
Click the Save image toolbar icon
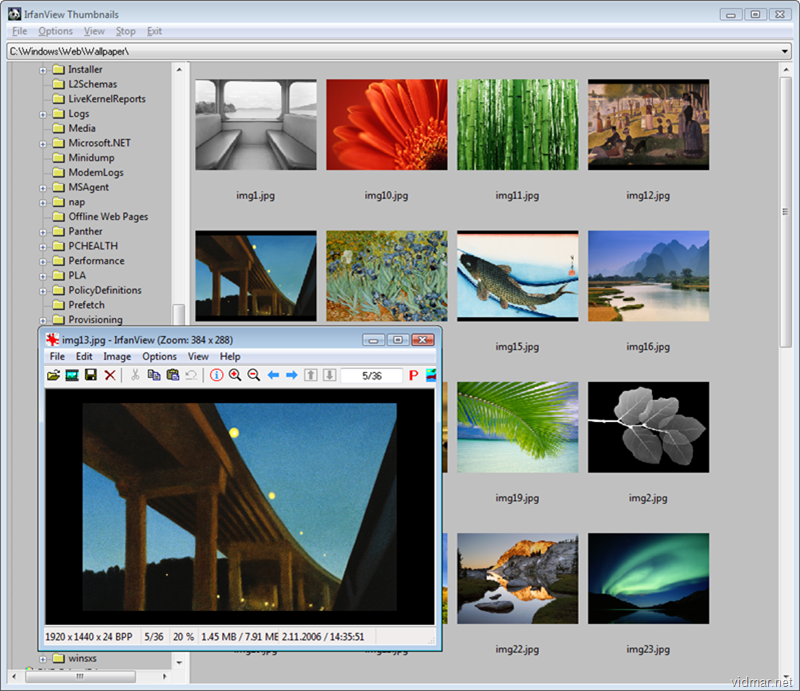tap(90, 375)
